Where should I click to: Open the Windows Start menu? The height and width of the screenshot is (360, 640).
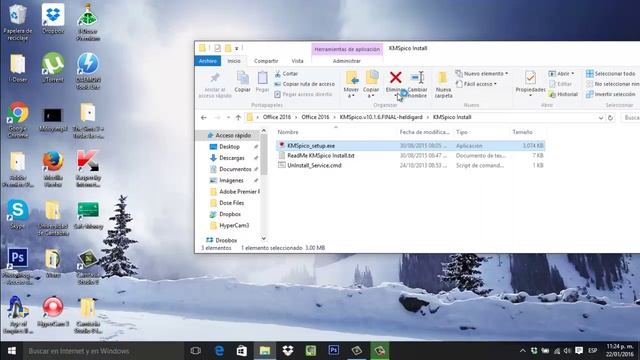click(11, 351)
